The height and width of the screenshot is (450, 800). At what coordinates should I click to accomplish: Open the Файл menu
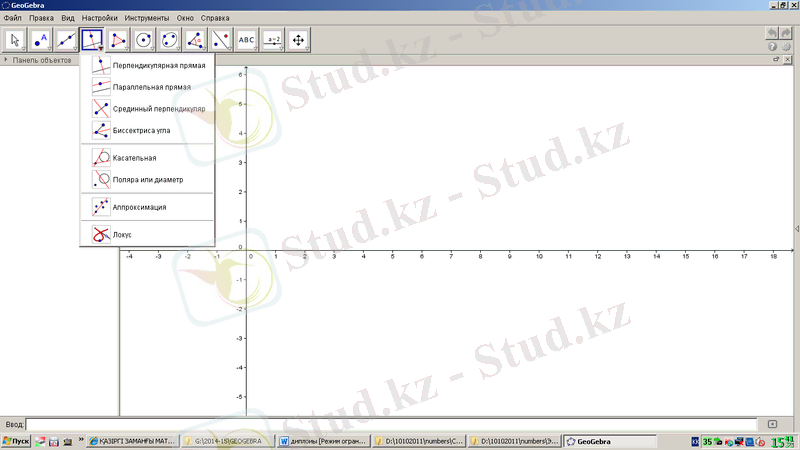13,18
